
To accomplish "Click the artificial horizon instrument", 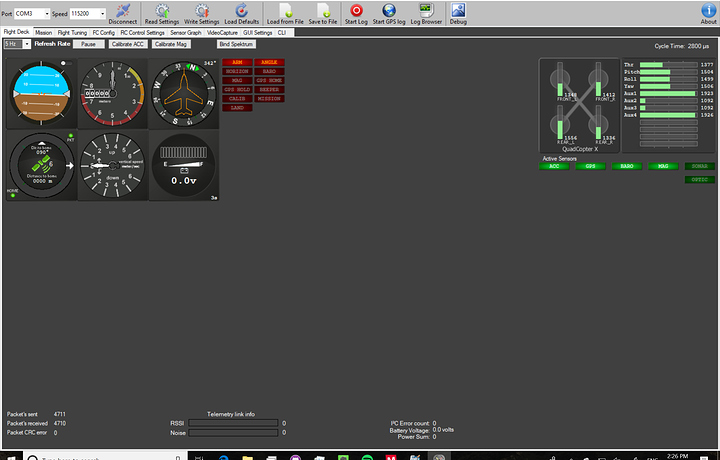I will 41,93.
